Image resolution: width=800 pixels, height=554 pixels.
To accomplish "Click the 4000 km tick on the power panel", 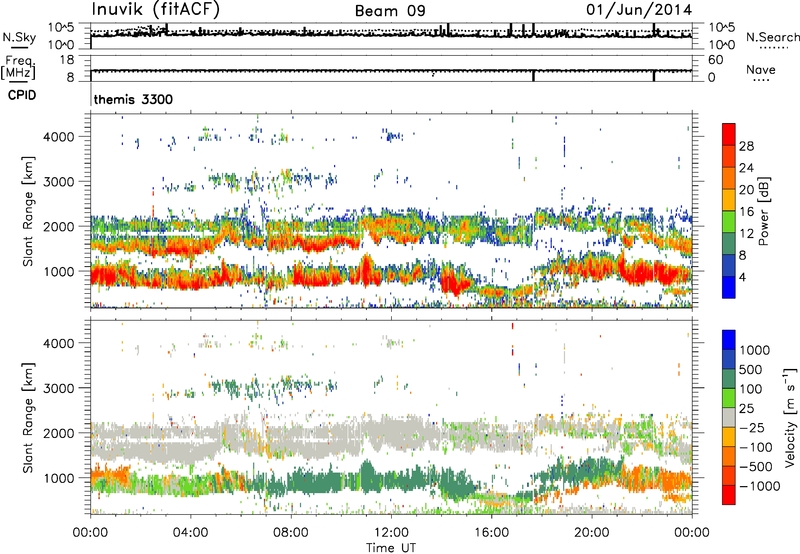I will point(58,137).
